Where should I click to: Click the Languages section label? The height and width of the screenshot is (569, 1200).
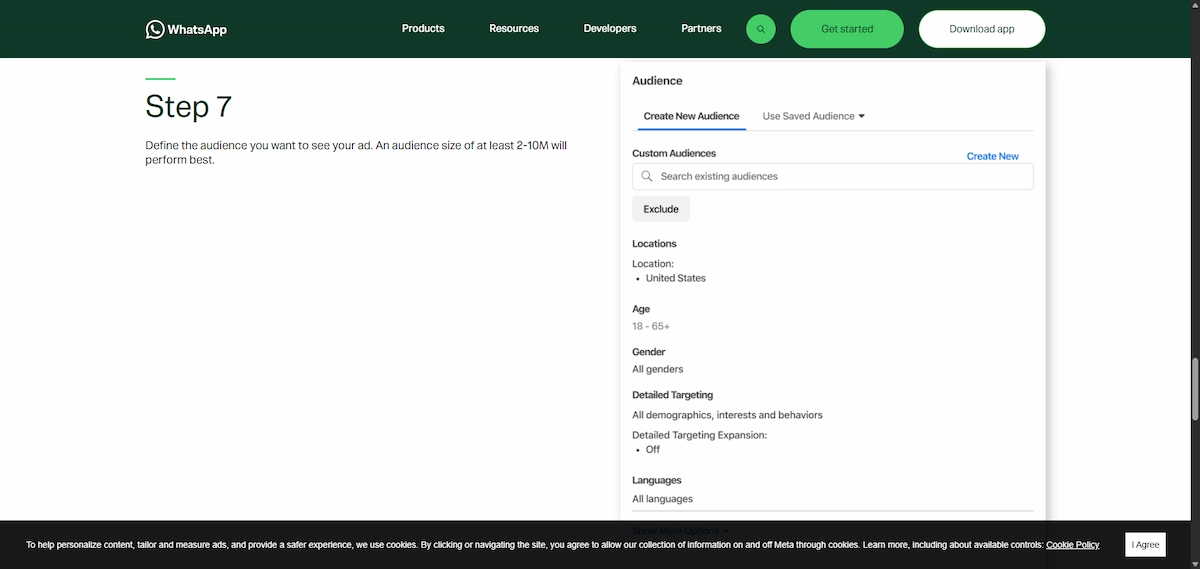pos(657,481)
